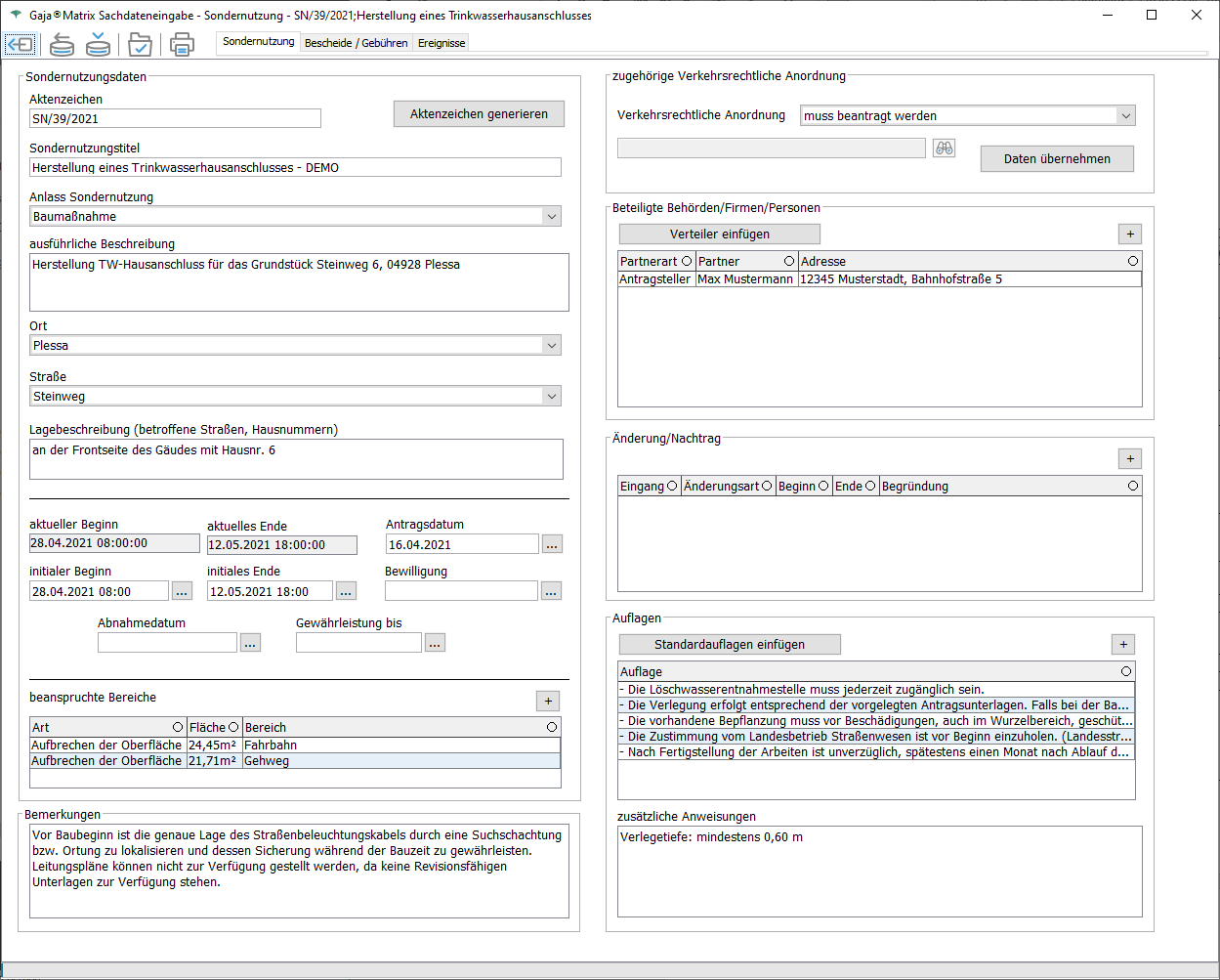This screenshot has width=1220, height=980.
Task: Click the printer icon in the toolbar
Action: tap(182, 44)
